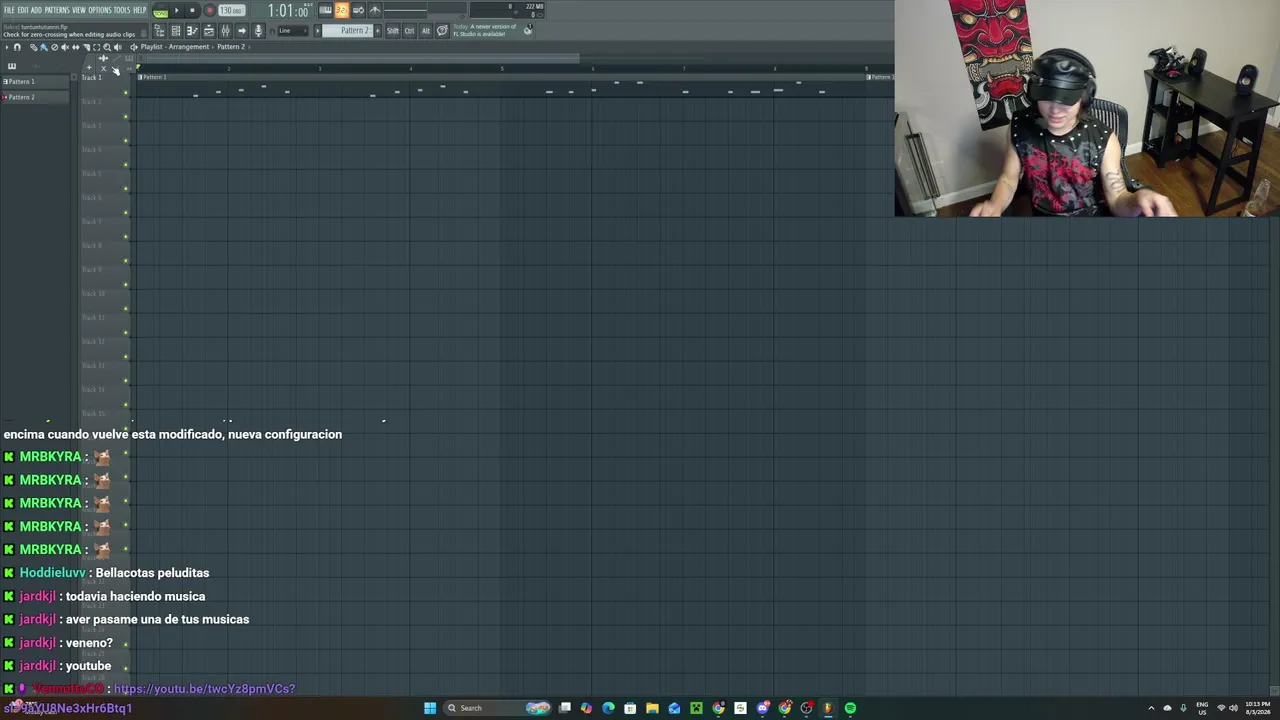Add a new pattern with the plus button
The height and width of the screenshot is (720, 1280).
[x=377, y=31]
